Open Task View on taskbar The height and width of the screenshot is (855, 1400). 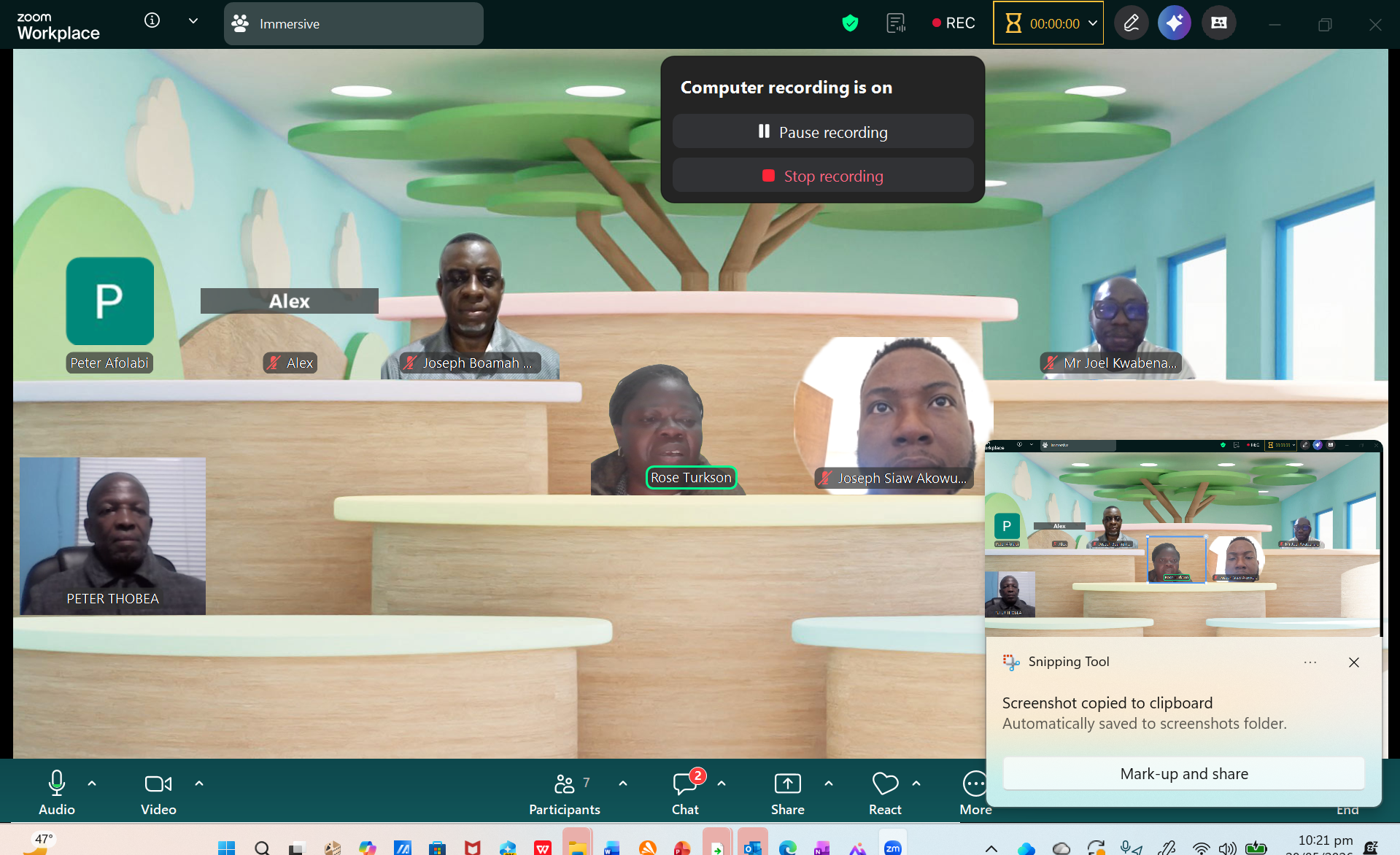pyautogui.click(x=295, y=848)
